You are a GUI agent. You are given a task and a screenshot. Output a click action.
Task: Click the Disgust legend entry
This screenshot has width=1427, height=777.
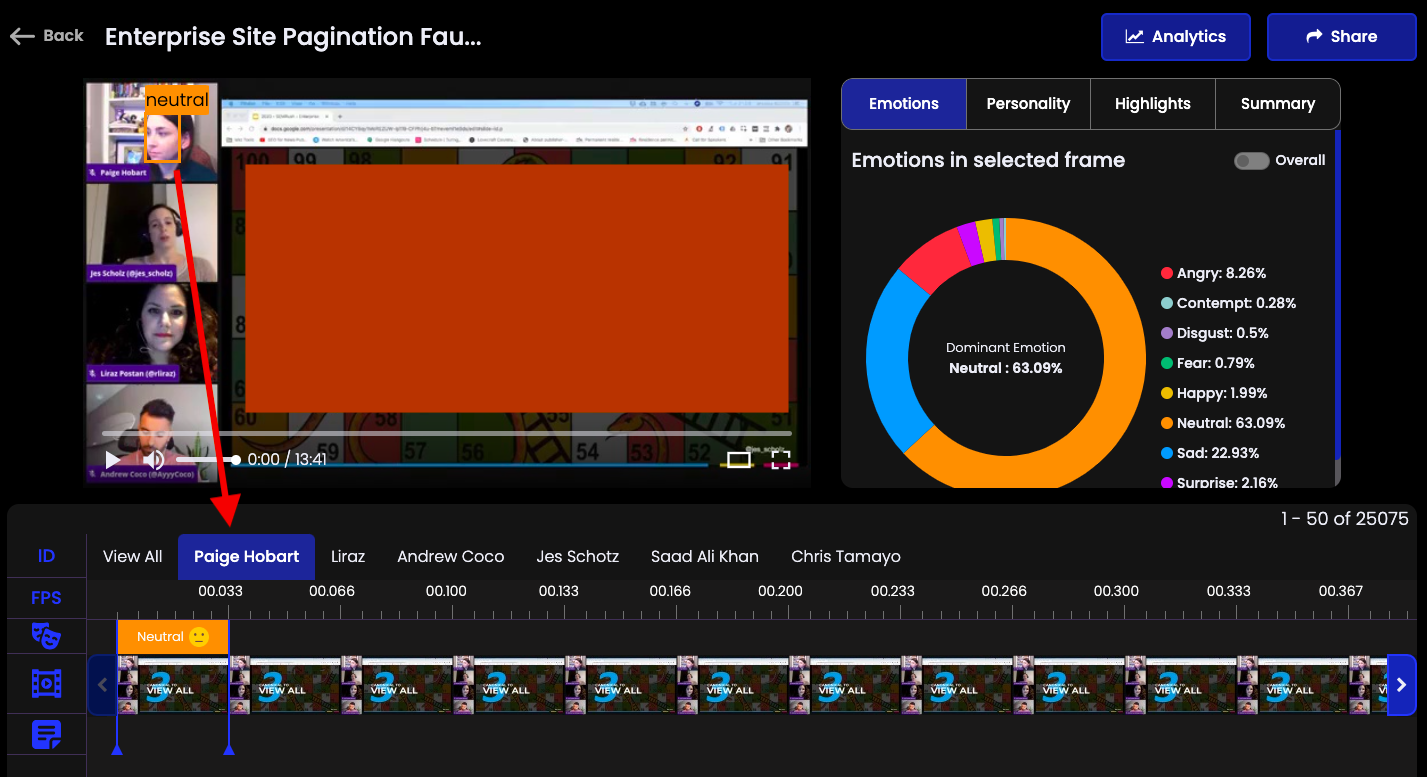(1214, 333)
